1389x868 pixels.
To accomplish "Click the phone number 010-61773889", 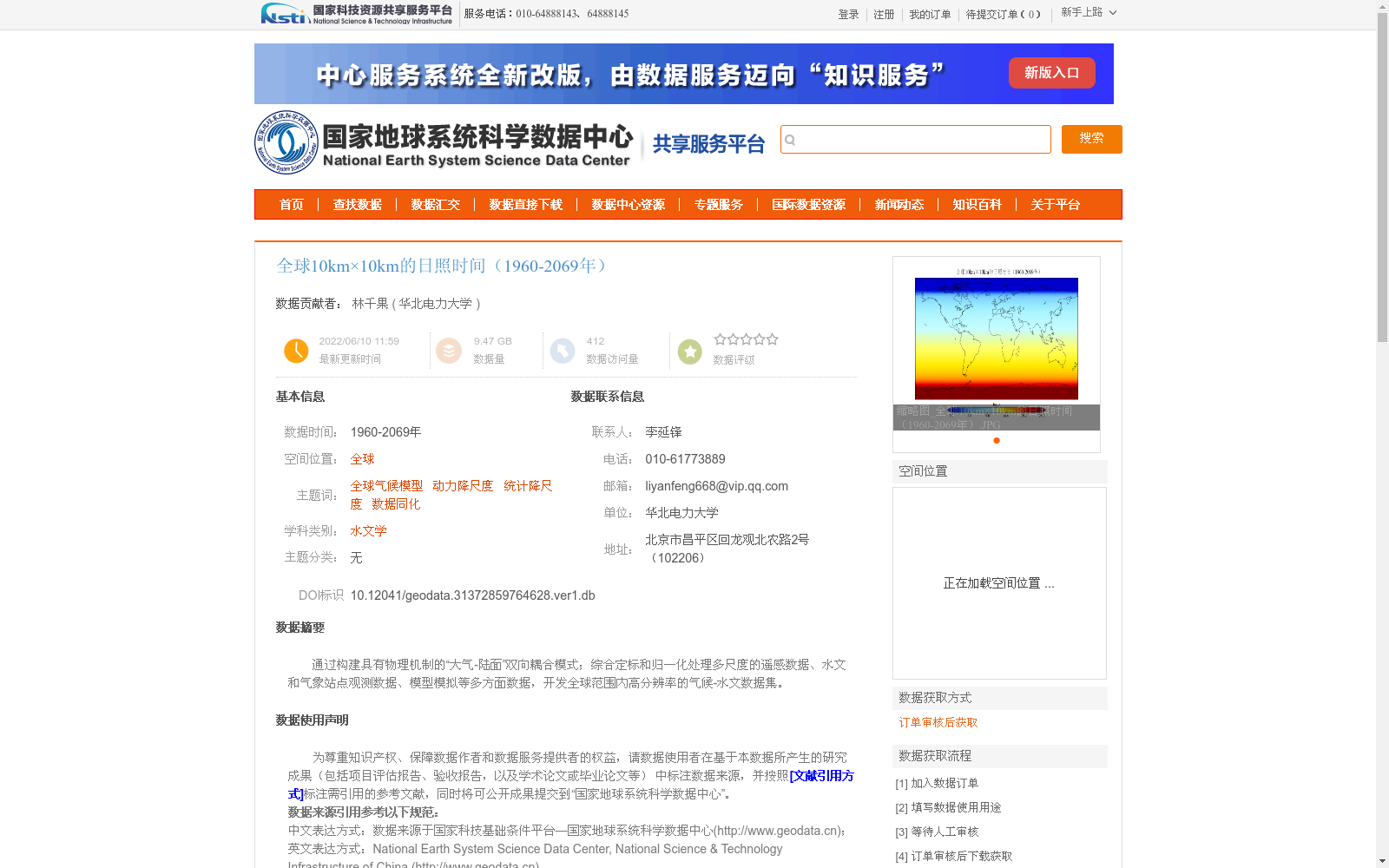I will [685, 459].
